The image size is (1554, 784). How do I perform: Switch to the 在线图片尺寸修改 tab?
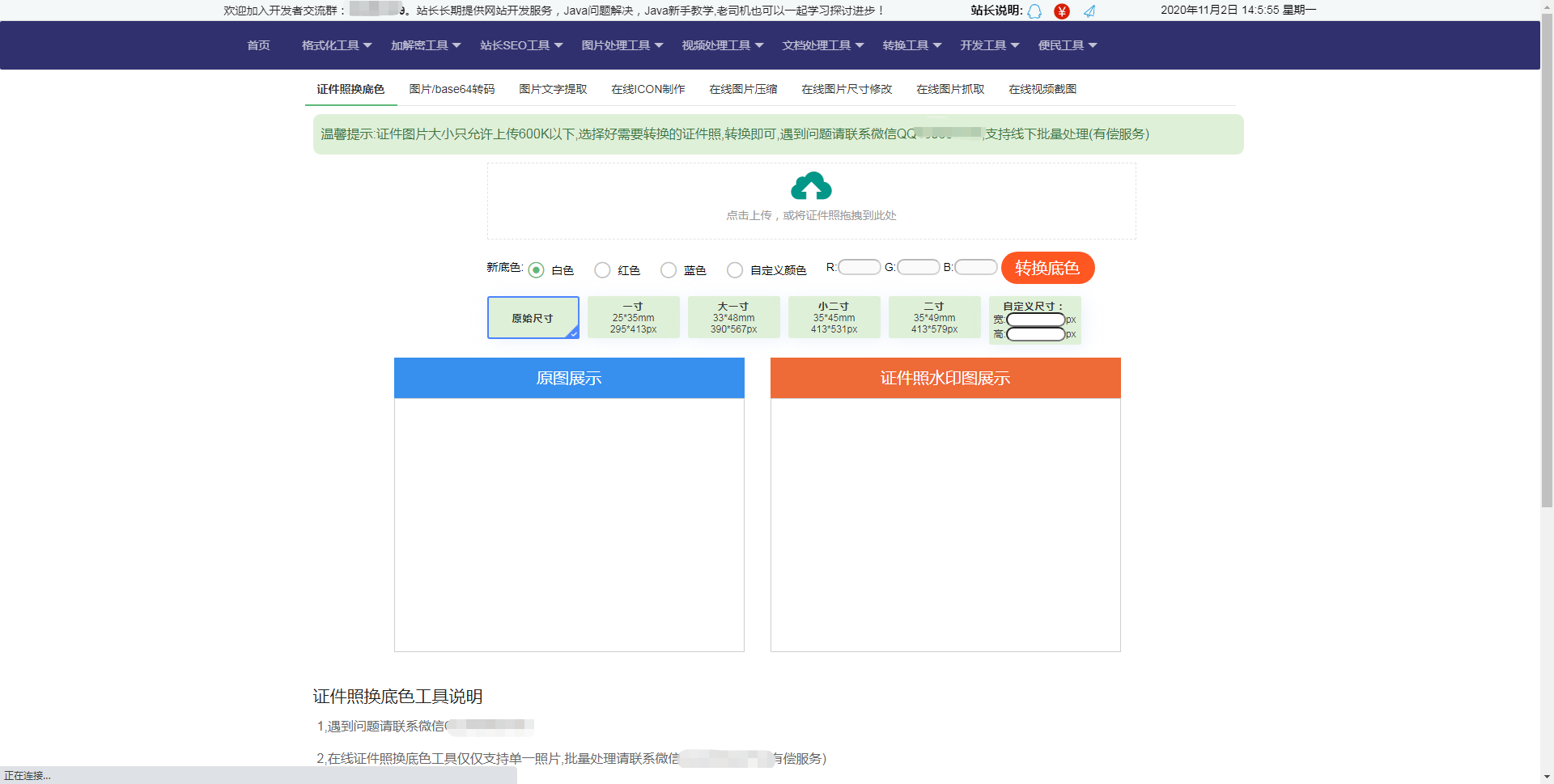pos(847,89)
